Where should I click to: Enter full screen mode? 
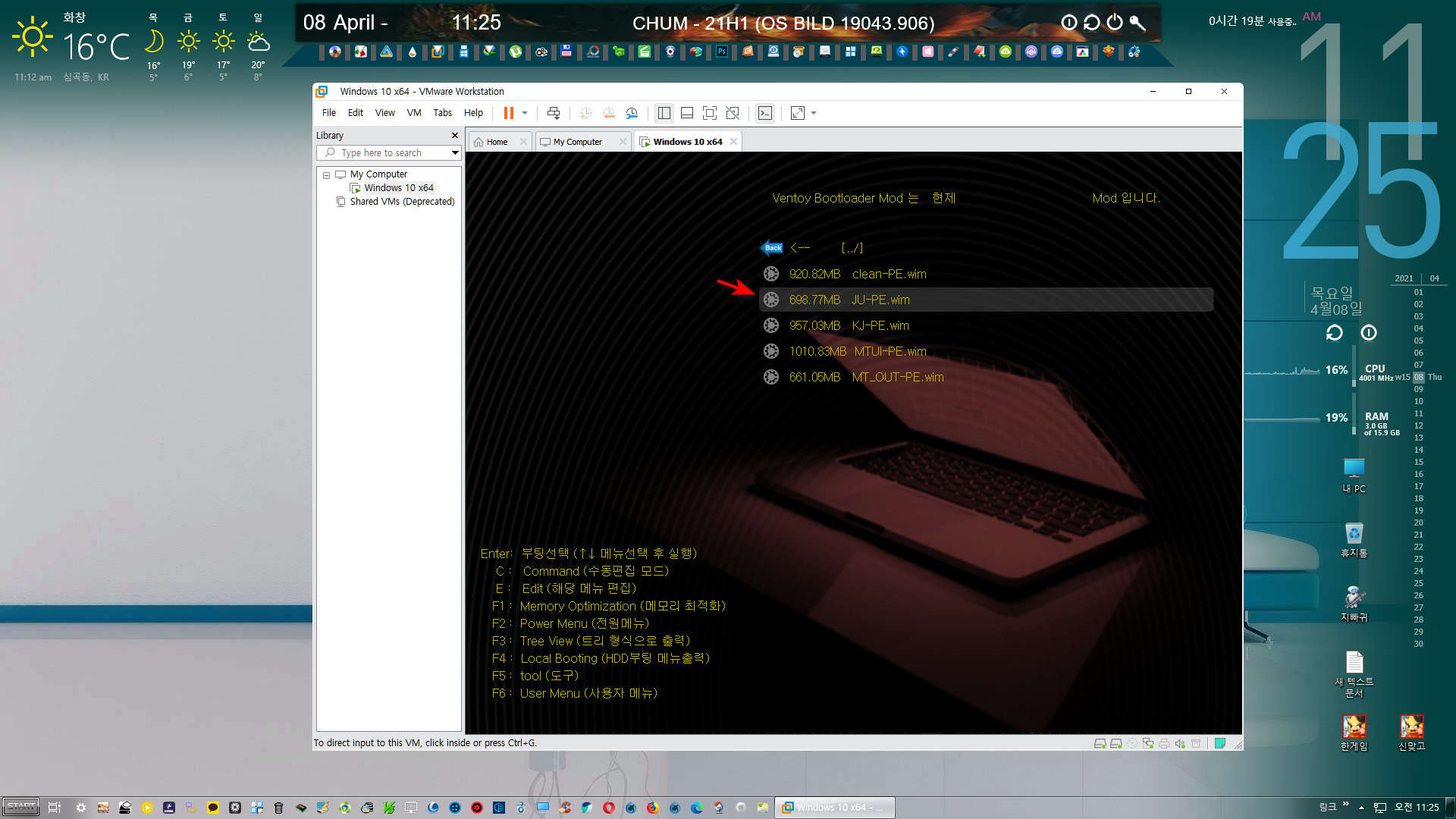(710, 113)
